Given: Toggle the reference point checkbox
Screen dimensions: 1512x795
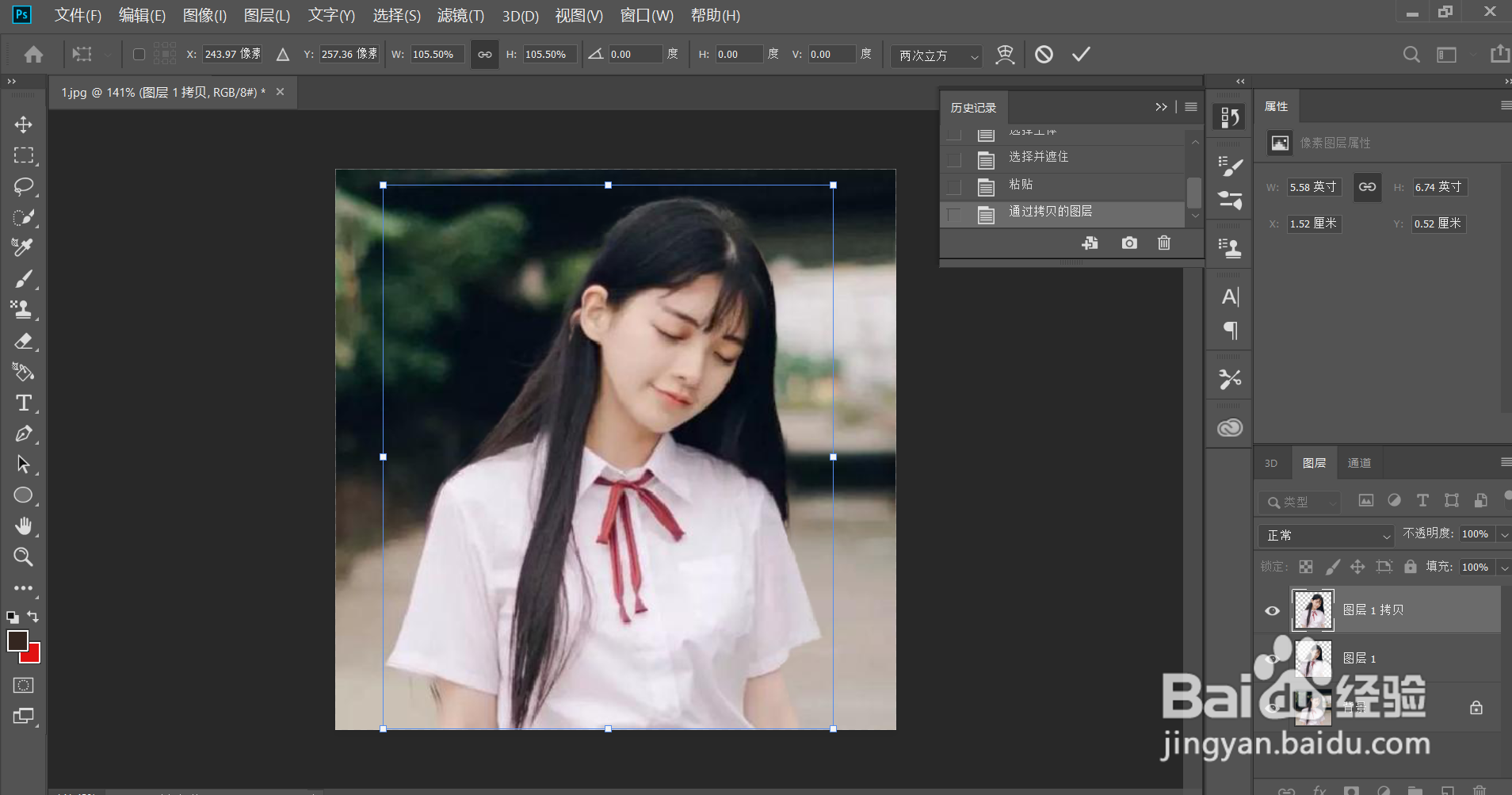Looking at the screenshot, I should pos(139,55).
